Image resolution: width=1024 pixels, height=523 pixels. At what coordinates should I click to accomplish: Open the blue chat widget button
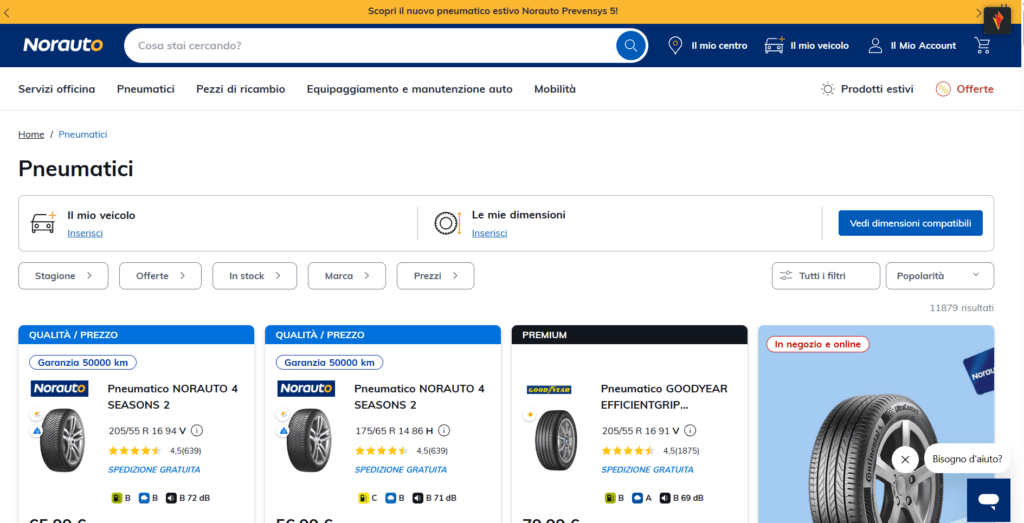pos(989,500)
